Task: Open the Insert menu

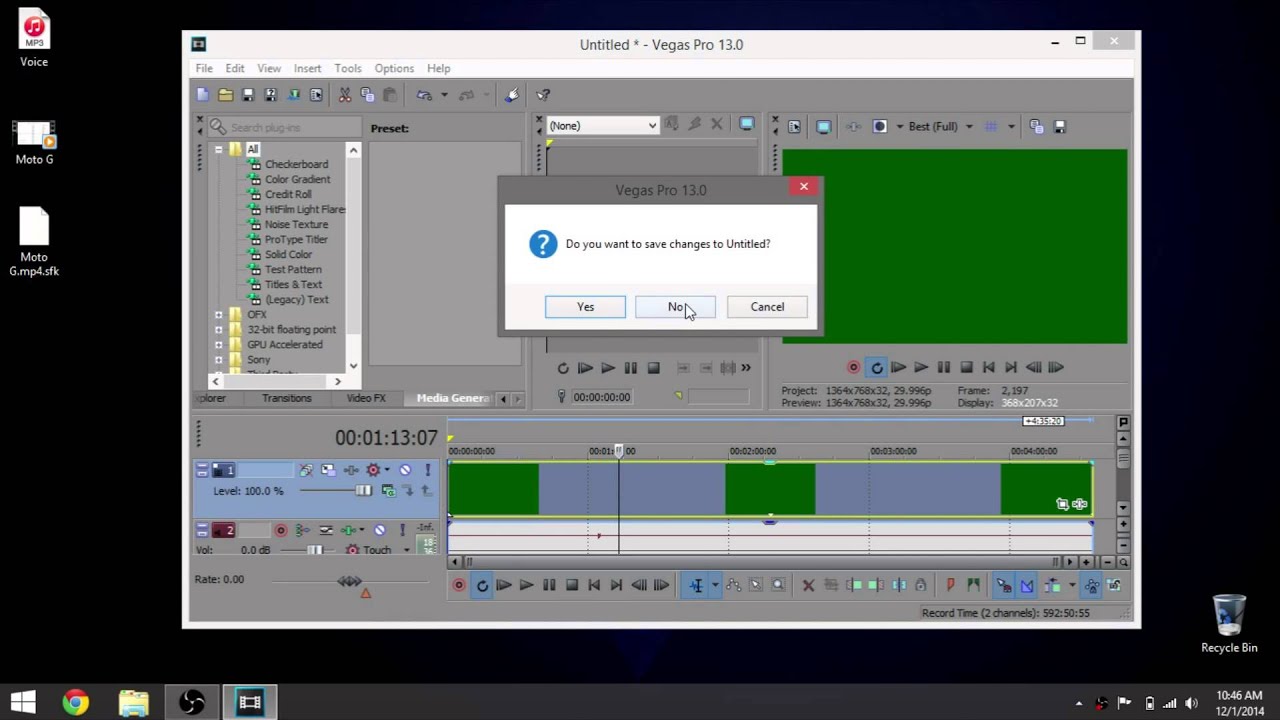Action: pos(307,68)
